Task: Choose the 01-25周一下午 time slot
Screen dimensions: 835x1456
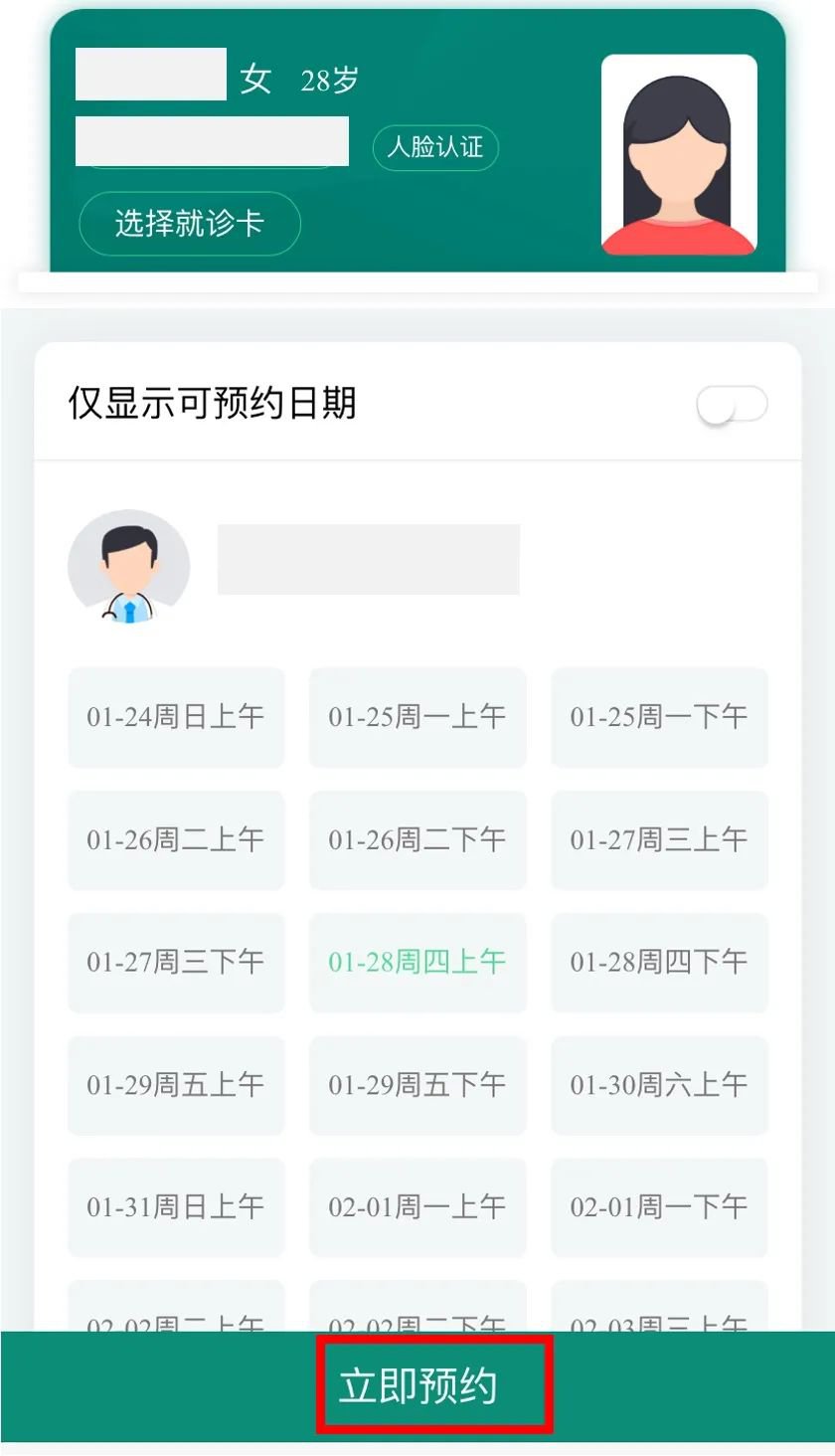Action: pos(659,717)
